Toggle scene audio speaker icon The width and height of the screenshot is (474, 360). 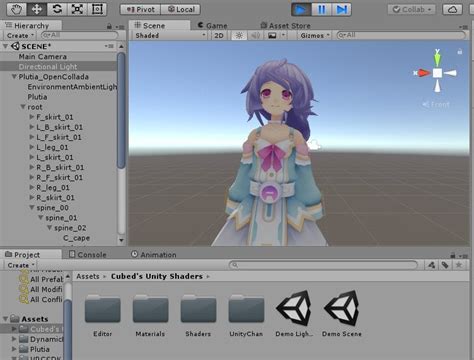[x=255, y=35]
